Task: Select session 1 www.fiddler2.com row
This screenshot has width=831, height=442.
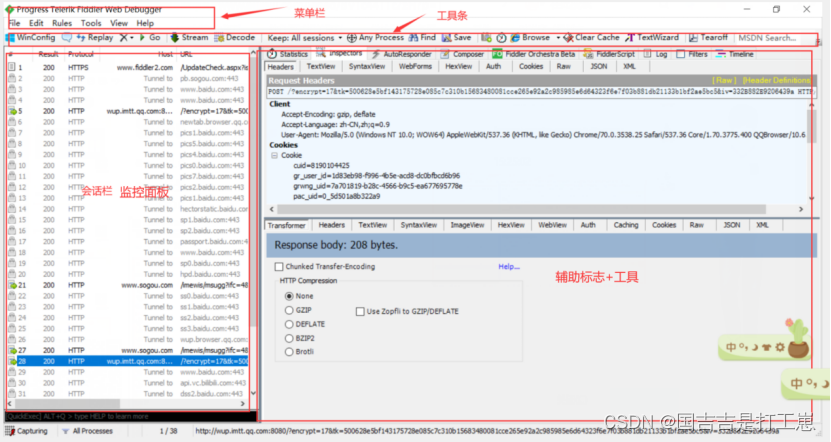Action: pyautogui.click(x=128, y=68)
